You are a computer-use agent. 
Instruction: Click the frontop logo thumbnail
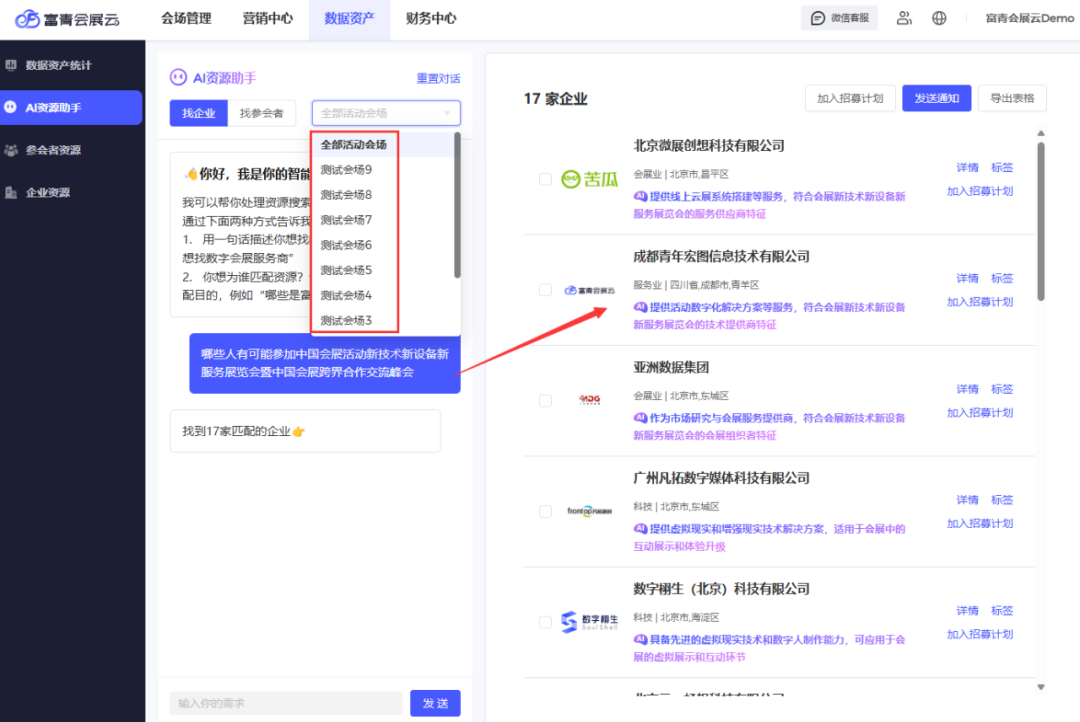tap(589, 511)
